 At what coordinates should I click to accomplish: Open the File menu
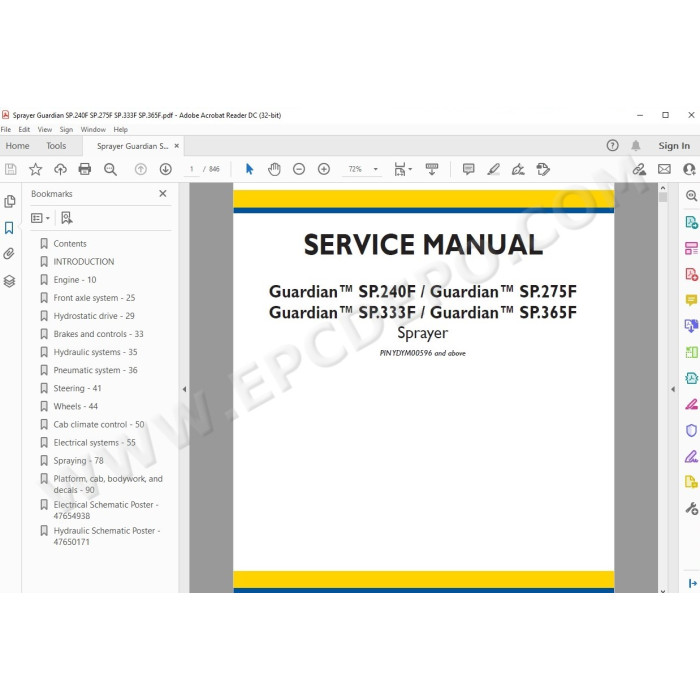click(6, 129)
